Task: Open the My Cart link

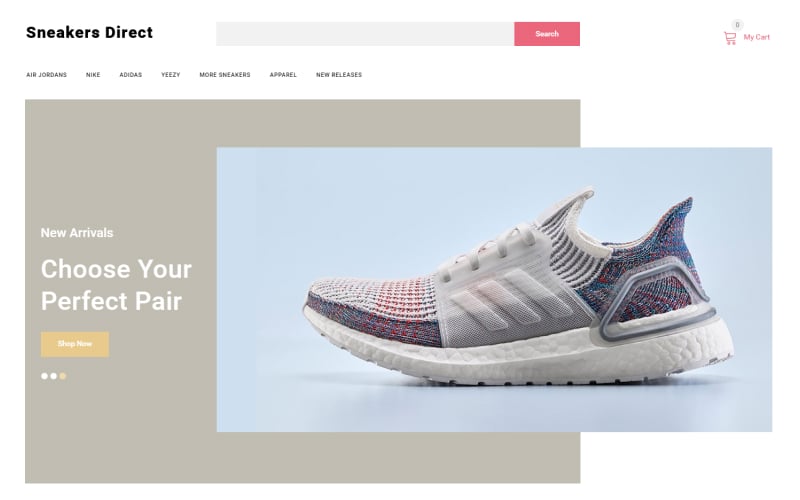Action: (x=756, y=37)
